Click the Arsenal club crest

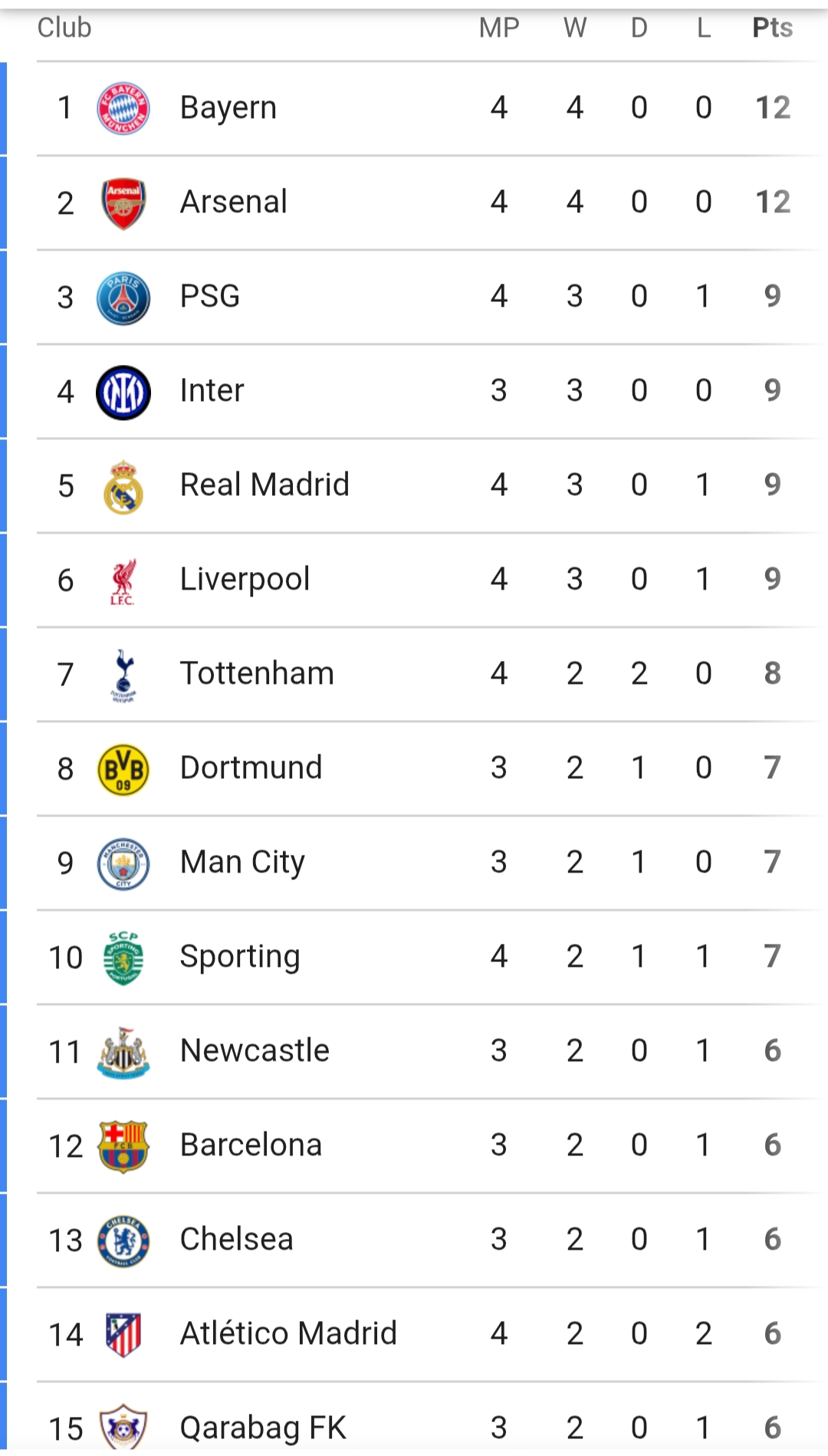pyautogui.click(x=123, y=203)
